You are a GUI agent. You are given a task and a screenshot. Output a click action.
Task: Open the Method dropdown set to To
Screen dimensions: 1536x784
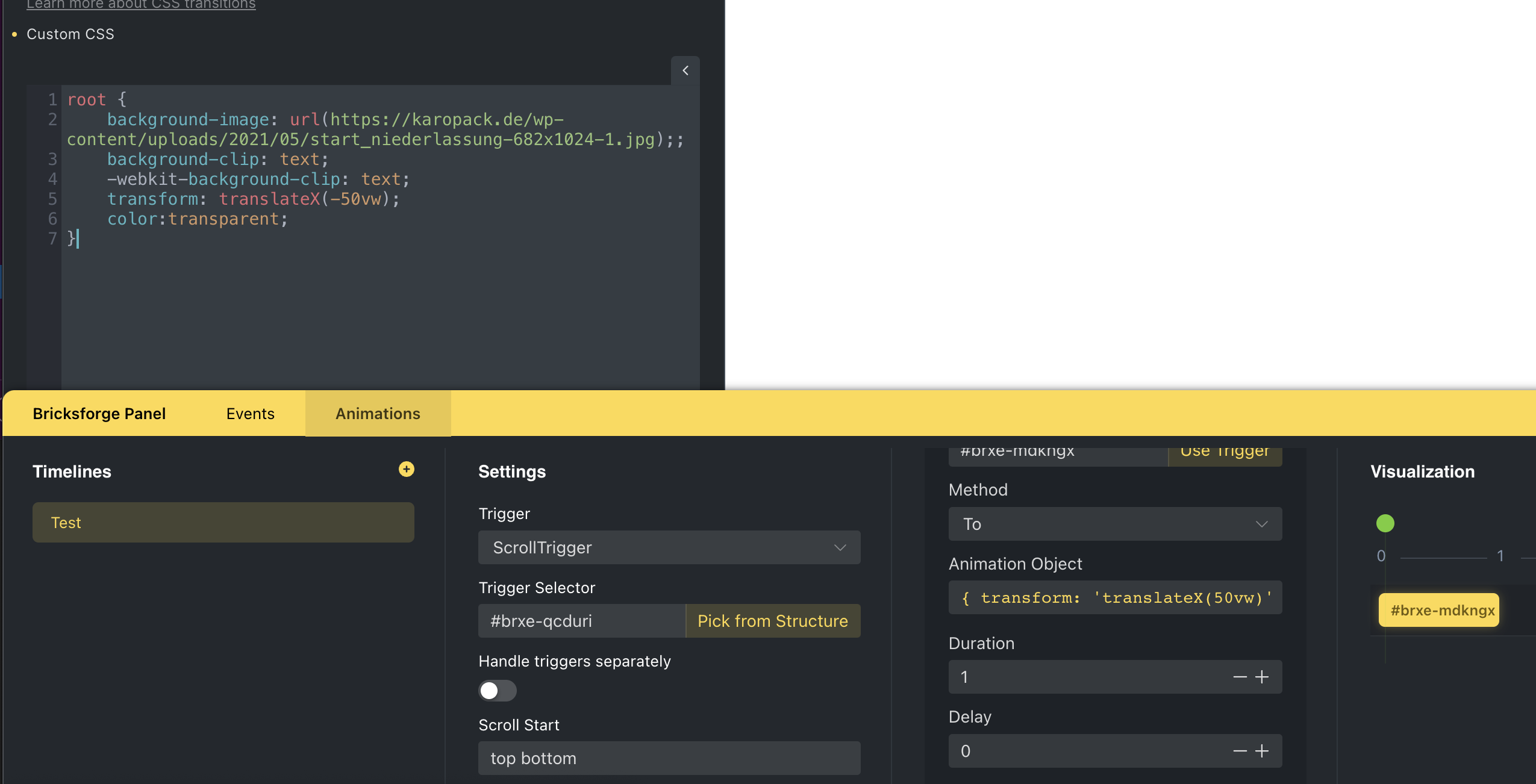(1115, 524)
